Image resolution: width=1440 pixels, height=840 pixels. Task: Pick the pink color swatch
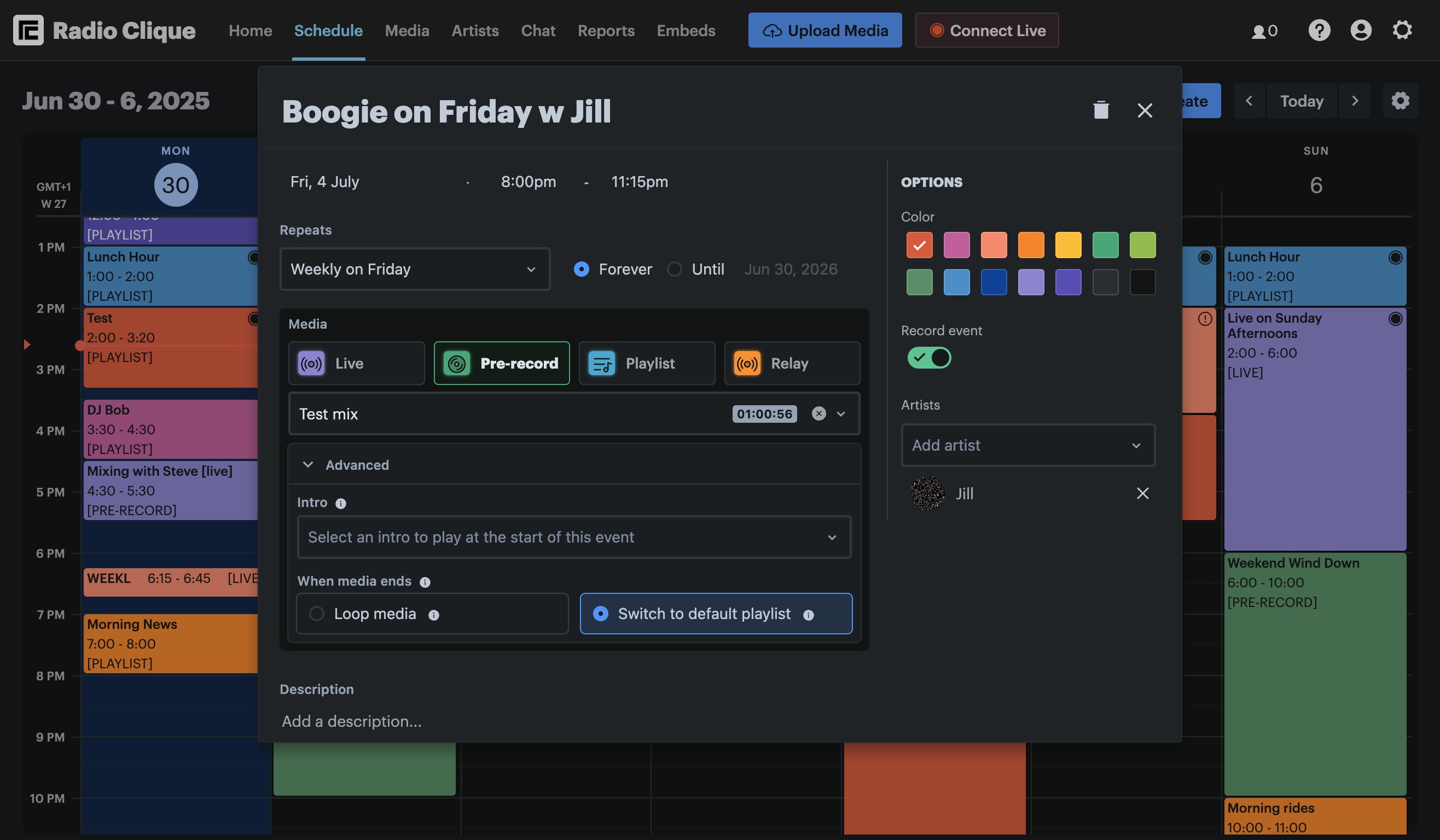[x=956, y=246]
